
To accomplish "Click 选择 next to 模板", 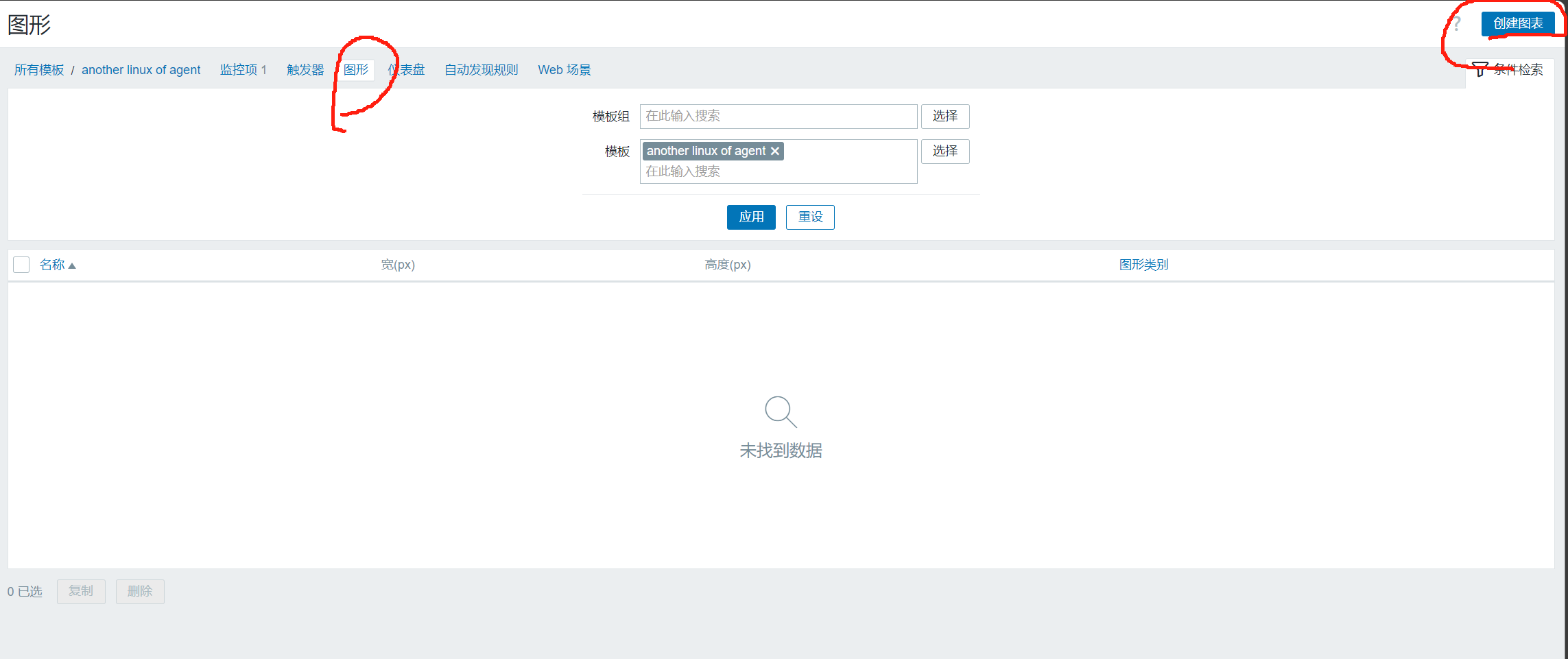I will [x=945, y=152].
